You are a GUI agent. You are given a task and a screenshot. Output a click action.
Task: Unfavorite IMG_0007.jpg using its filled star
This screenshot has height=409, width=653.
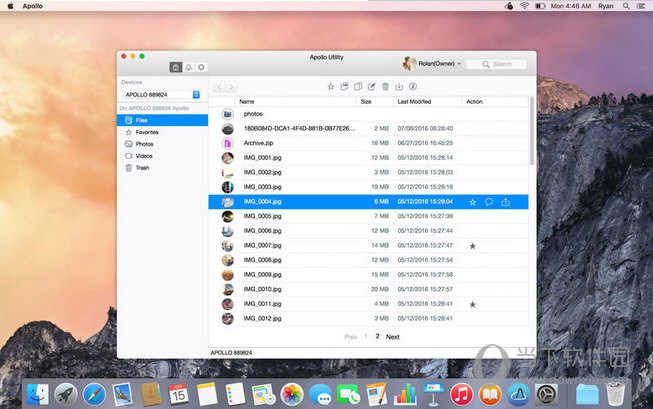[x=473, y=246]
